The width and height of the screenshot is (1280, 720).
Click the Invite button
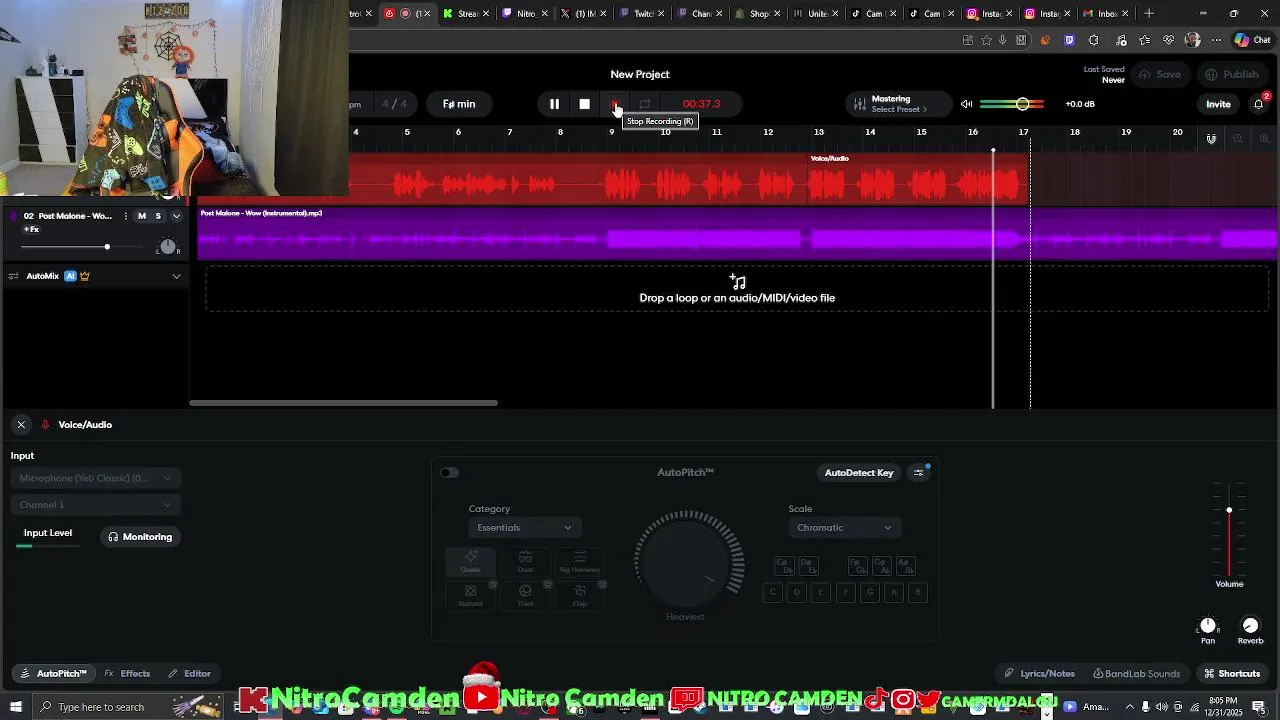(1218, 104)
